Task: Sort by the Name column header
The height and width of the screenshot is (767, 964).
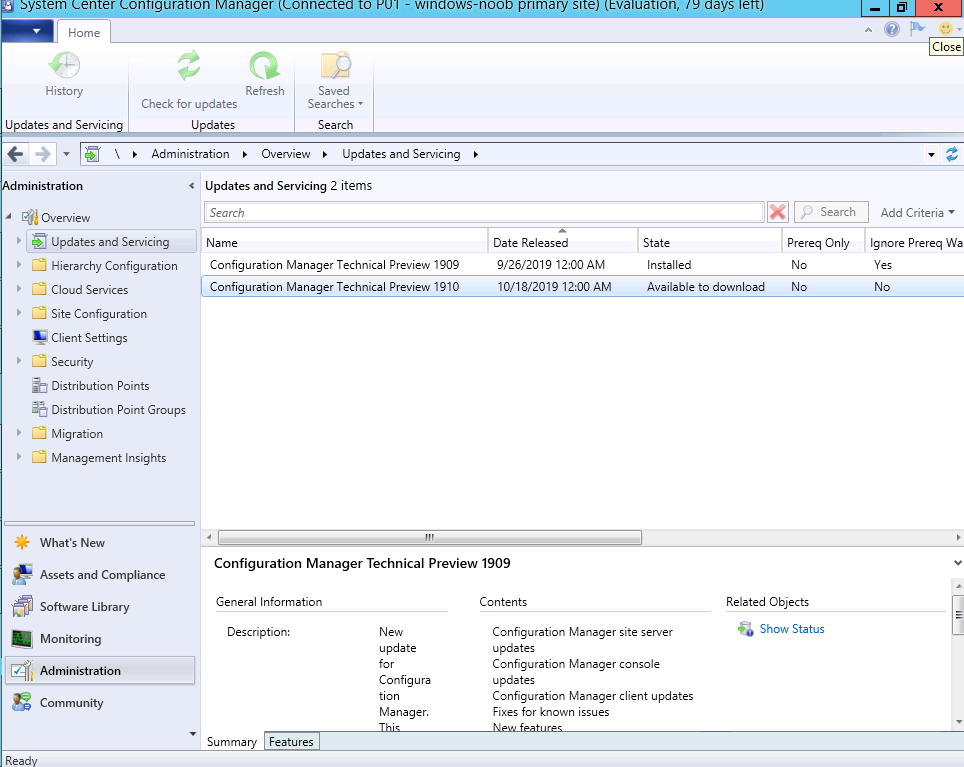Action: tap(345, 243)
